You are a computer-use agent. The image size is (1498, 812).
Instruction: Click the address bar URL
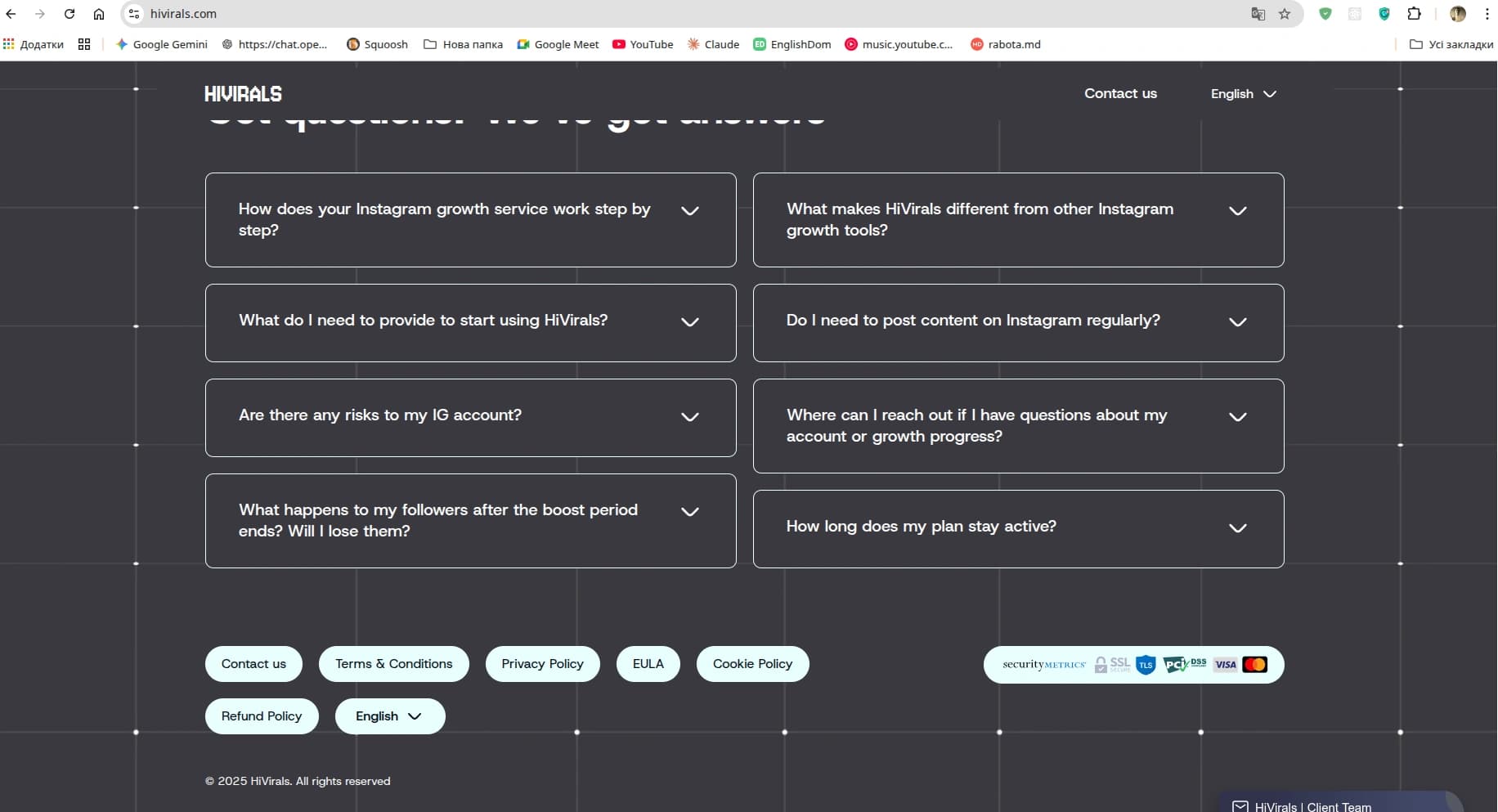pyautogui.click(x=183, y=14)
